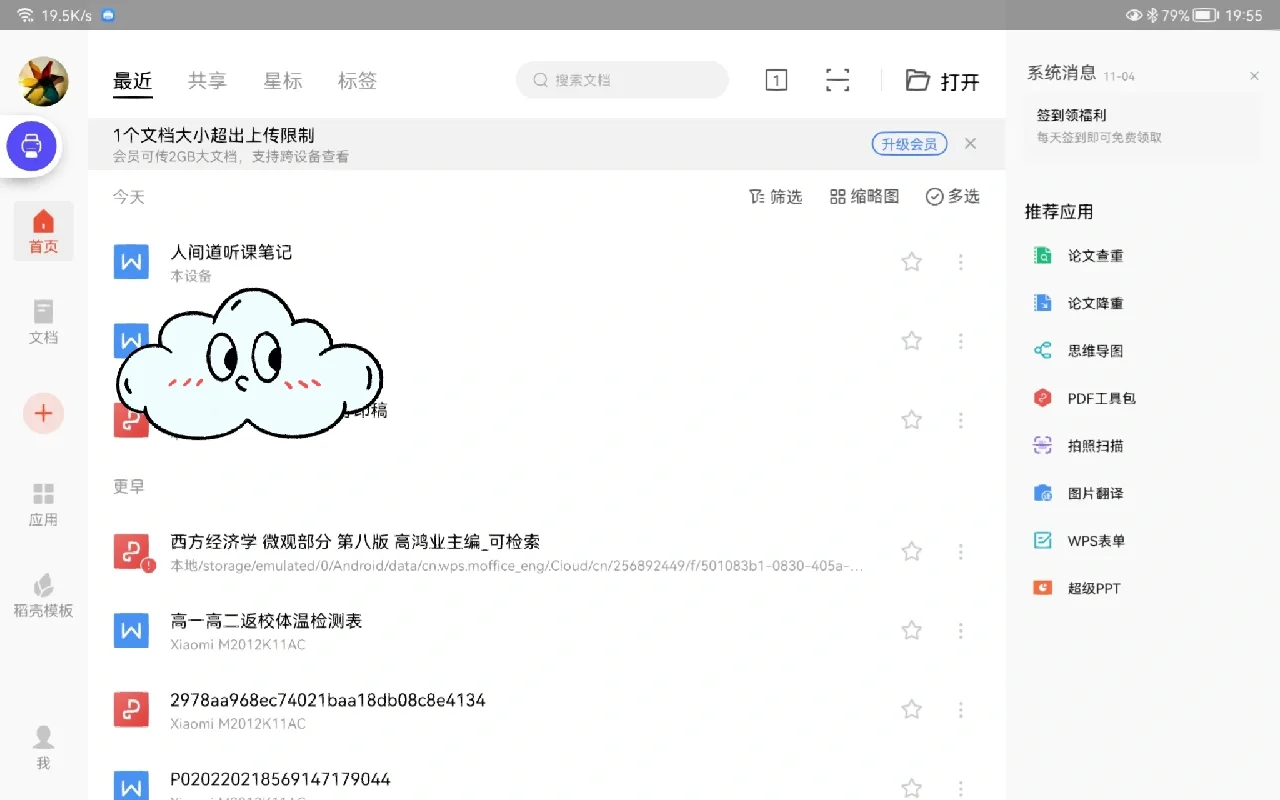Star the P020220218569147179044 file

tap(911, 788)
